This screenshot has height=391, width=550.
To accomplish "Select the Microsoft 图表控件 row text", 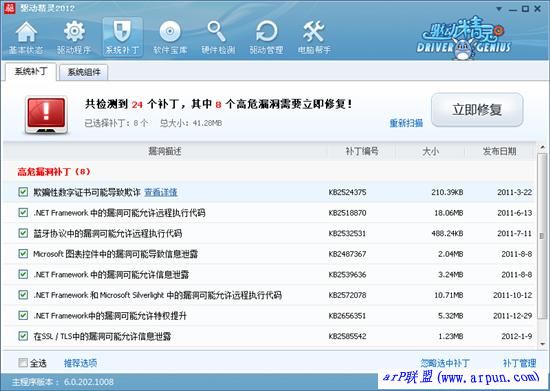I will (115, 254).
